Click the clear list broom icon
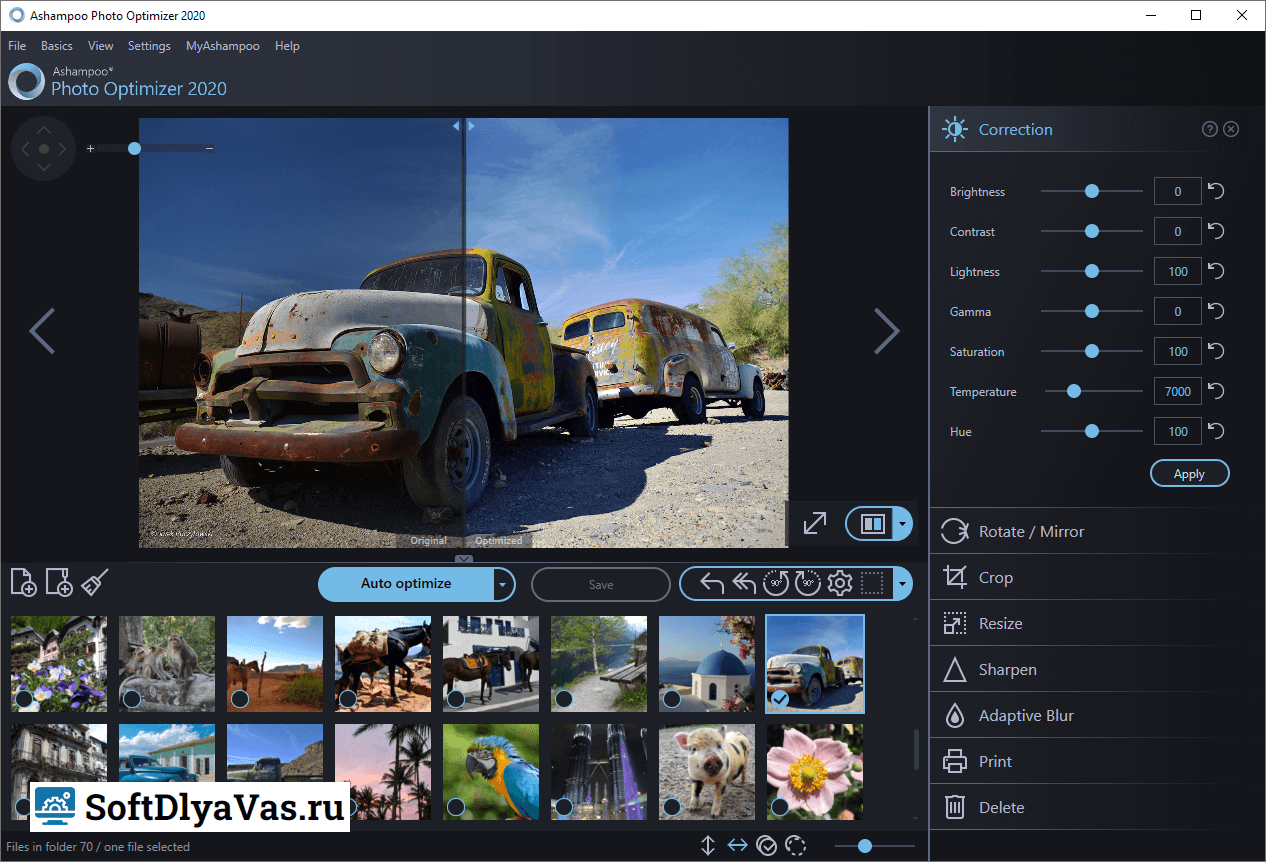This screenshot has width=1266, height=862. click(95, 582)
